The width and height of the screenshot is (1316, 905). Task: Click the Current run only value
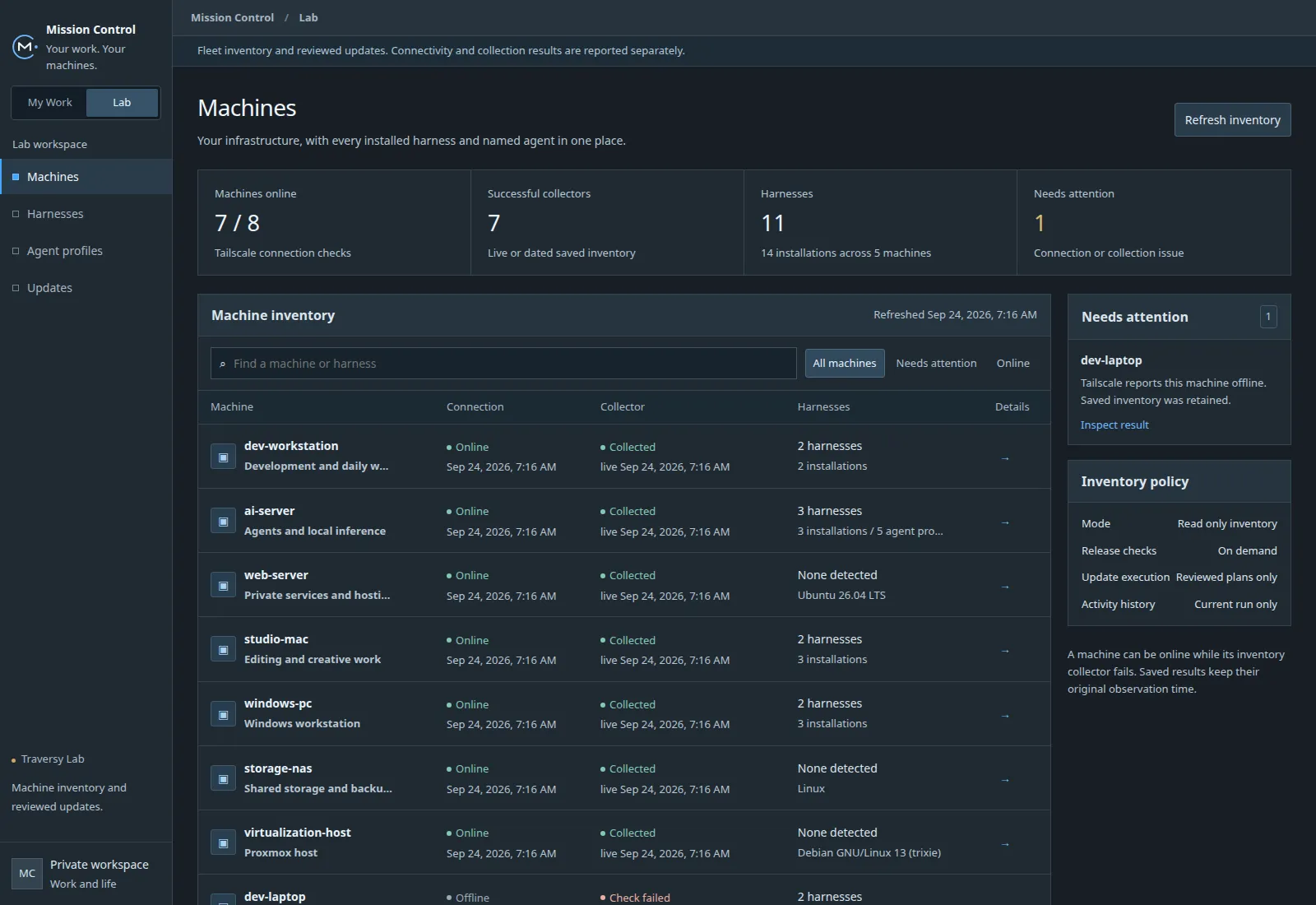[1235, 604]
